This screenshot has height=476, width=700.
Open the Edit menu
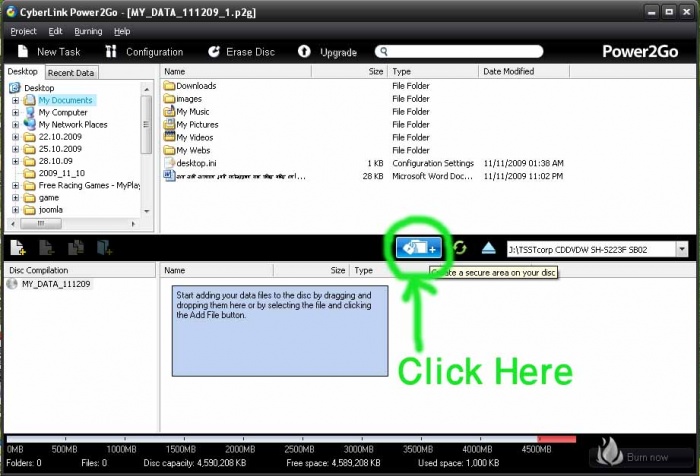pos(55,31)
